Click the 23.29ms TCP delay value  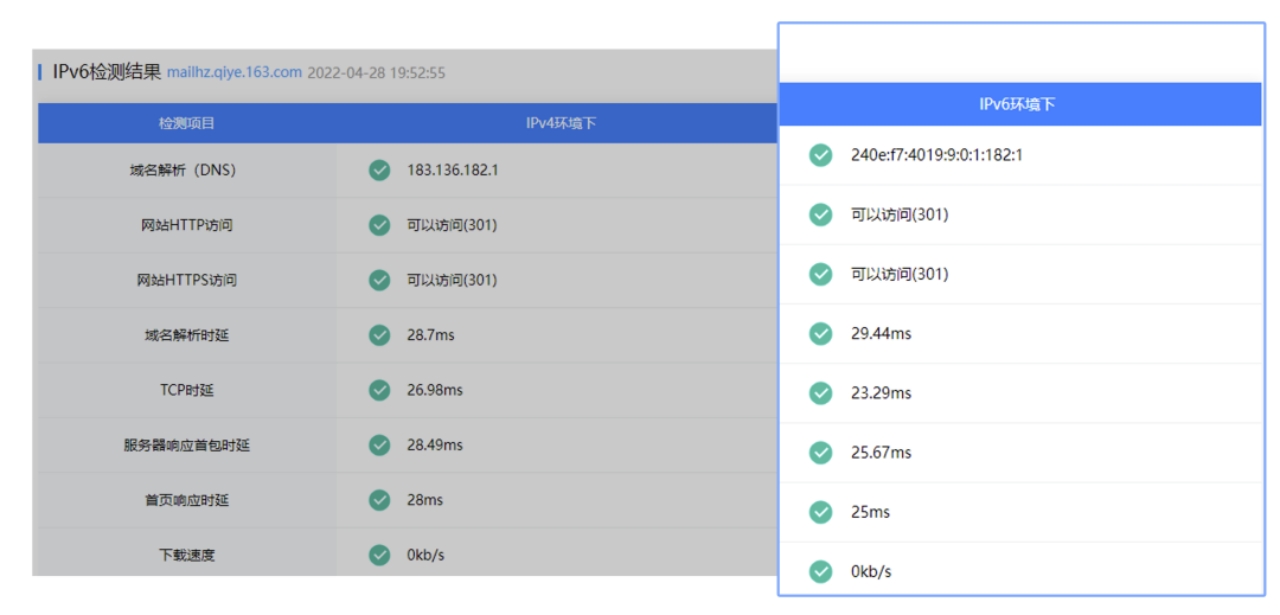point(881,393)
